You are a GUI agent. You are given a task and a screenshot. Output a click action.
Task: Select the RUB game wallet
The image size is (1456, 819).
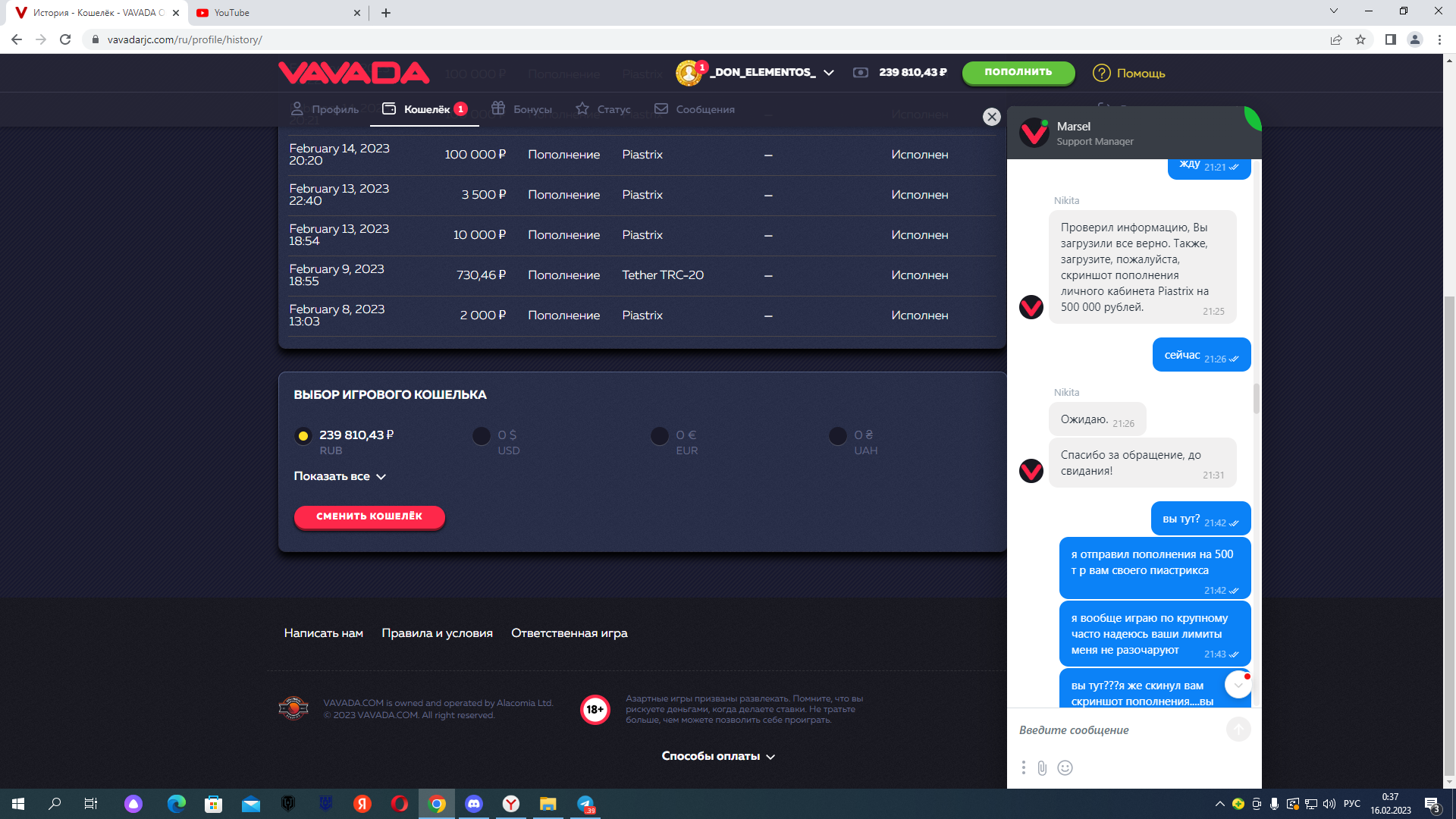[303, 436]
